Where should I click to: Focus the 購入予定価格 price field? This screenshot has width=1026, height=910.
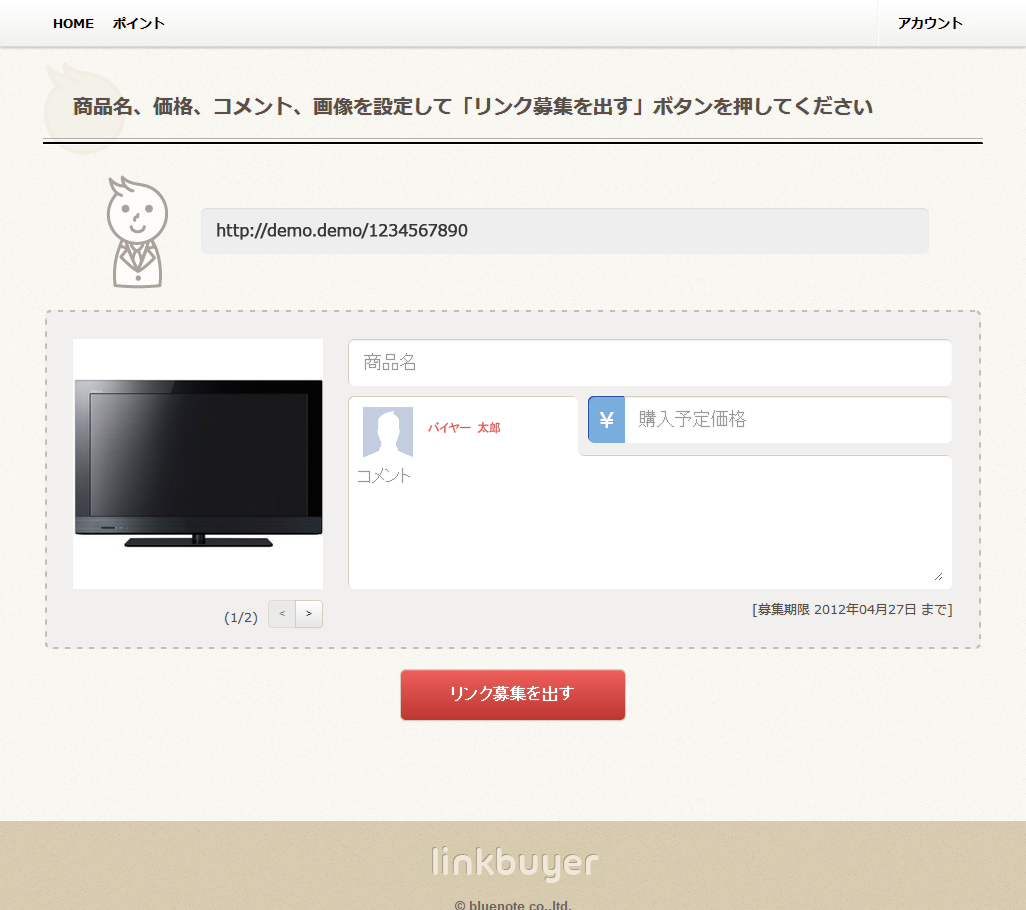pos(787,420)
